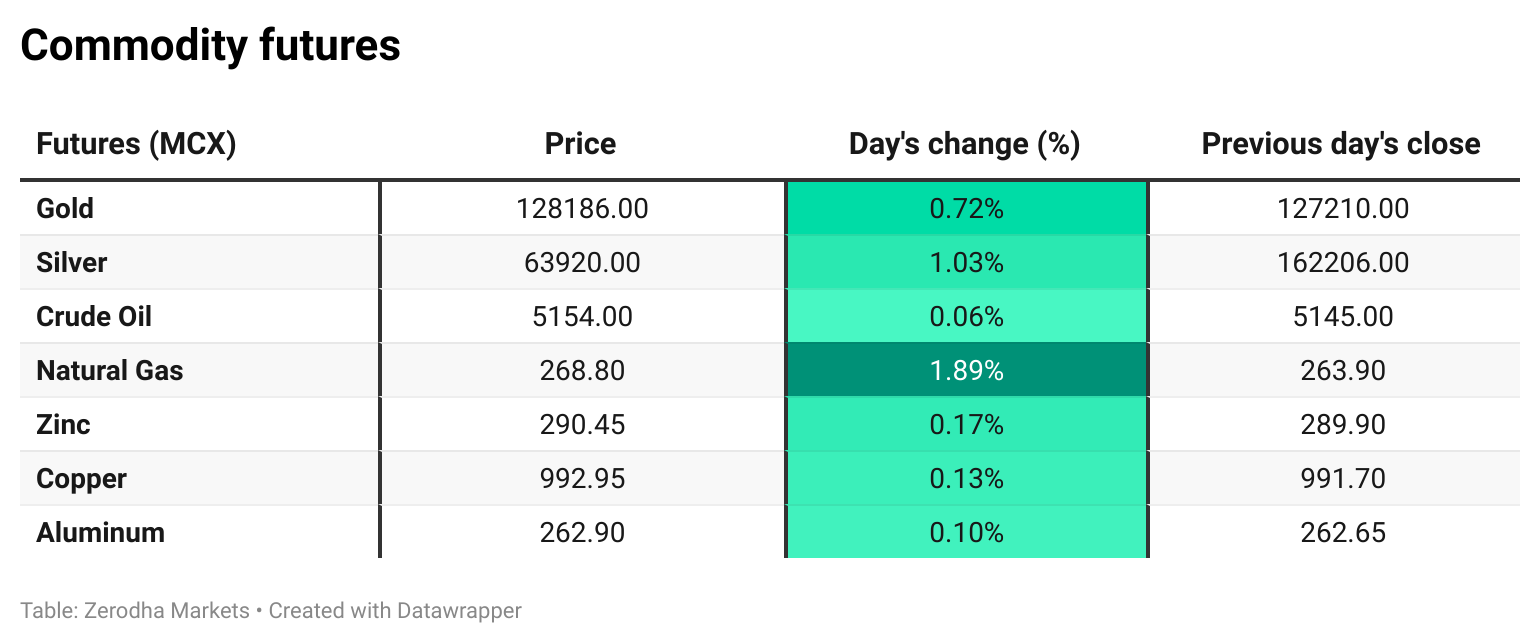Click Silver's previous close 162206.00

(1343, 263)
